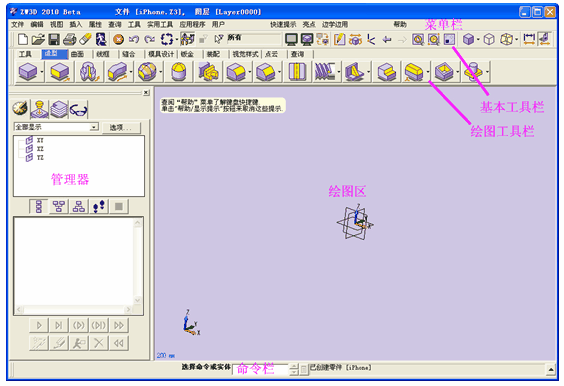564x386 pixels.
Task: Open manager layers stack tab icon
Action: (x=59, y=109)
